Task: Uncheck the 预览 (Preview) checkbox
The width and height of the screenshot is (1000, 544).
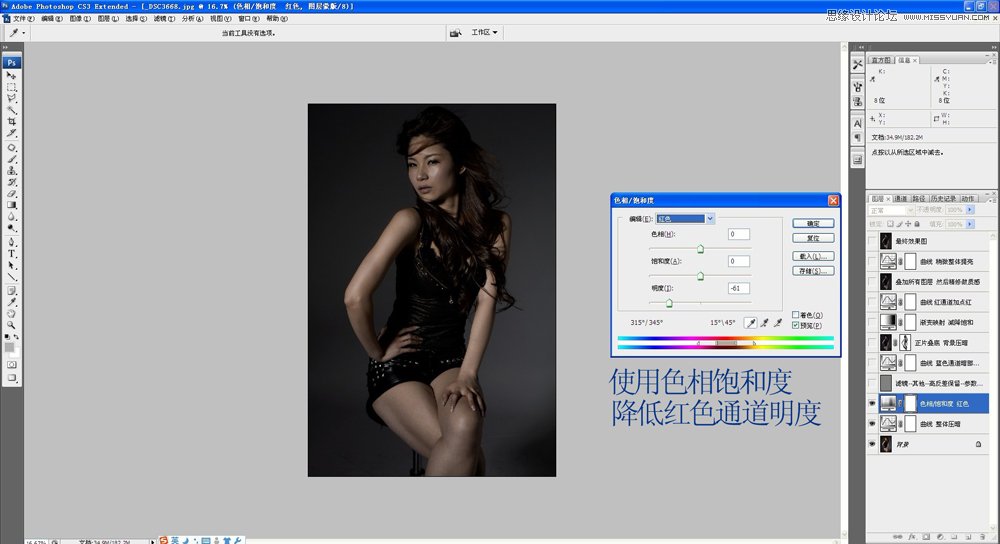Action: [796, 326]
